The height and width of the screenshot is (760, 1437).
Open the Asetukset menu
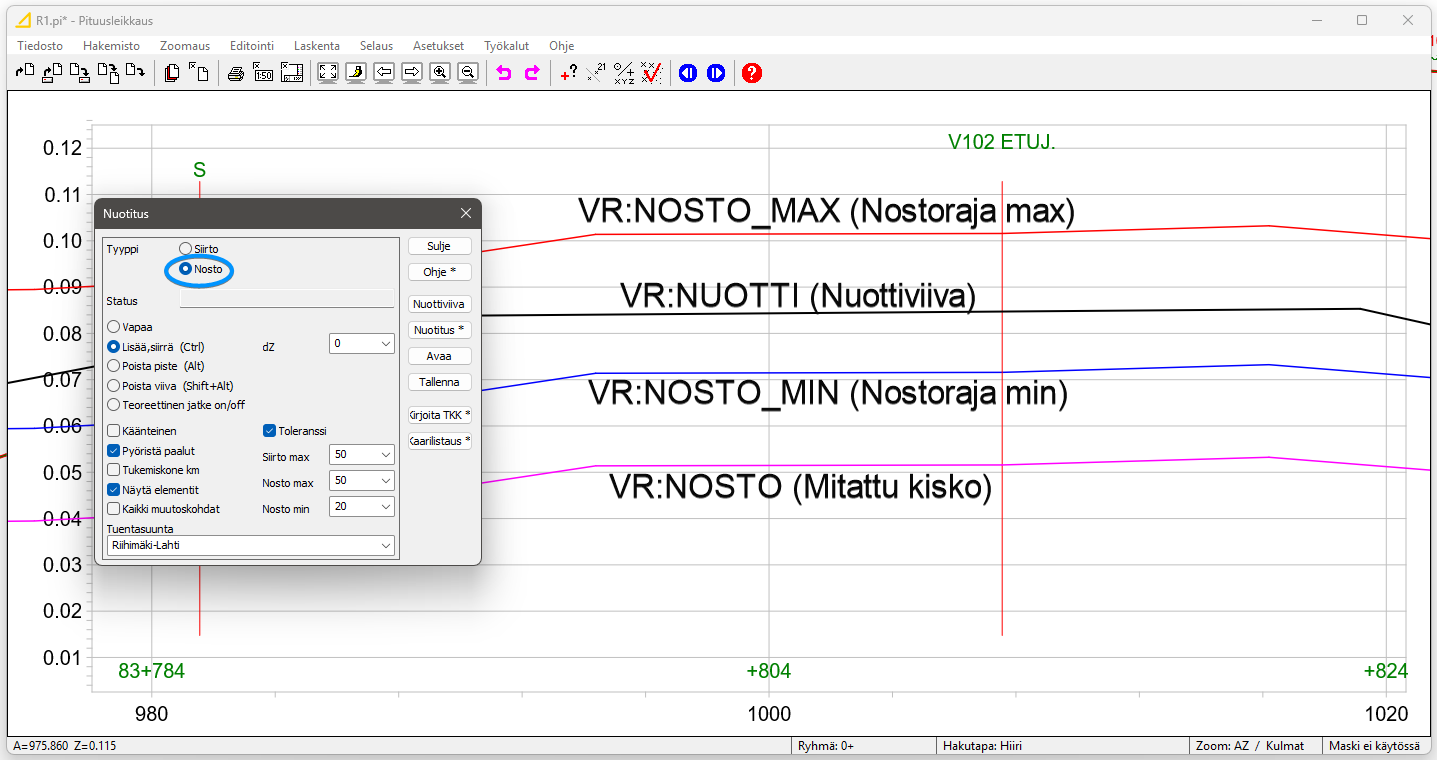coord(441,46)
